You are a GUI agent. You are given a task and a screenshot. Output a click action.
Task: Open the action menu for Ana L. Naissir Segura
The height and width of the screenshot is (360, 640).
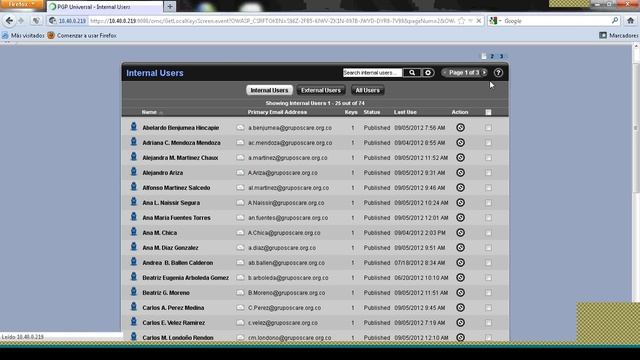(x=460, y=202)
